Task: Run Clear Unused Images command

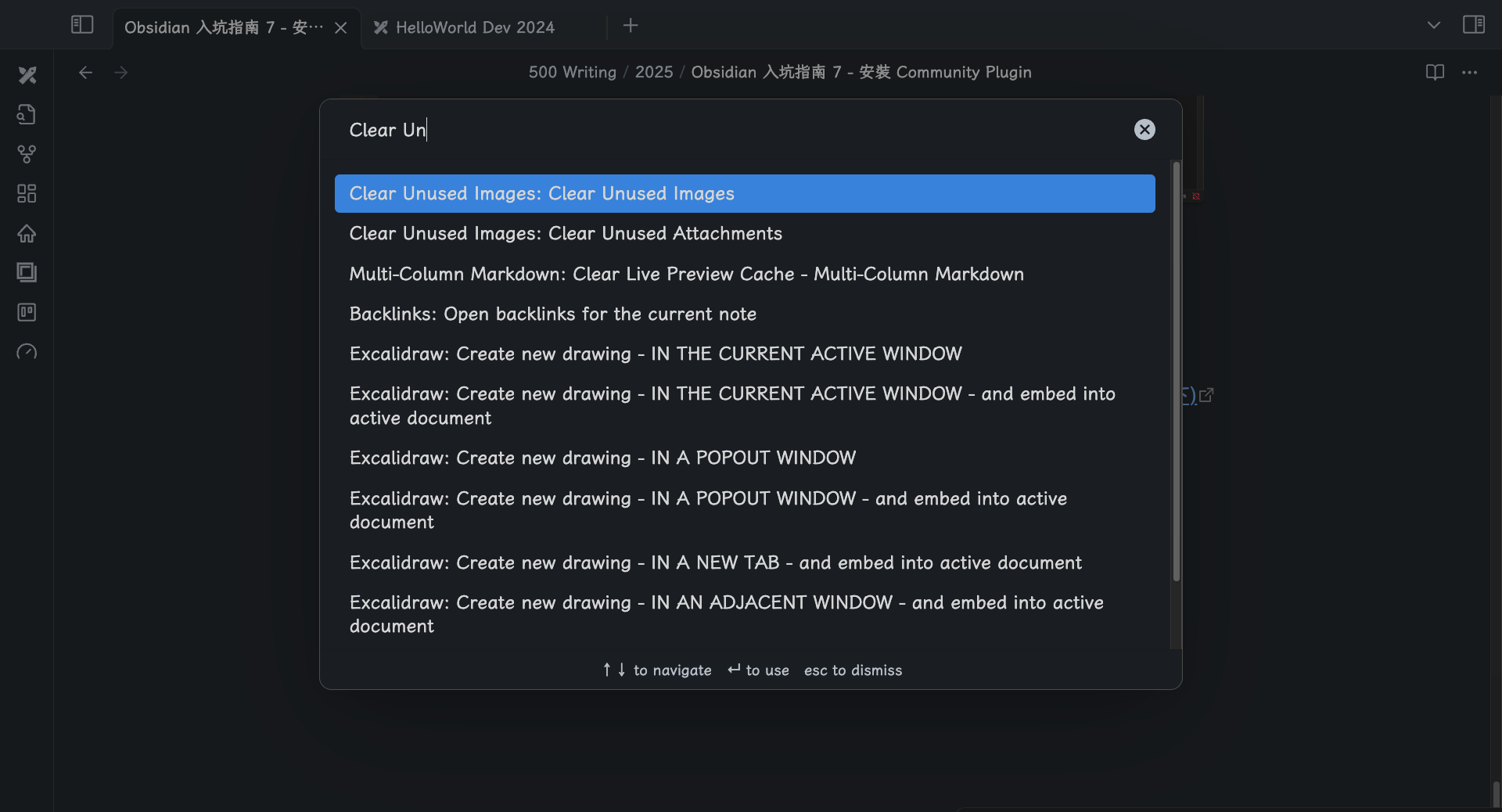Action: click(x=745, y=193)
